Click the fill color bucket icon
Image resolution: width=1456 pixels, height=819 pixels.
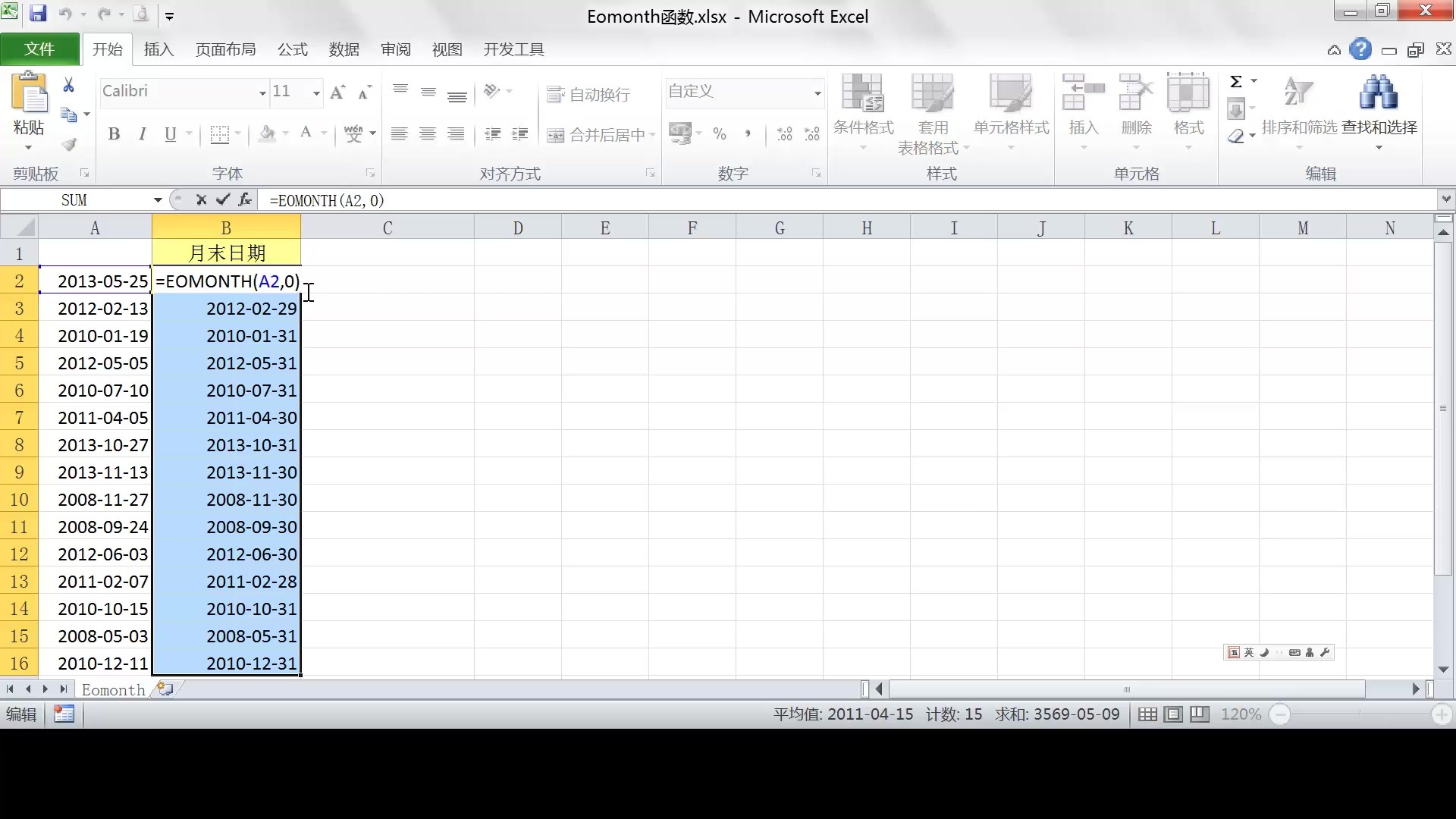[x=267, y=134]
